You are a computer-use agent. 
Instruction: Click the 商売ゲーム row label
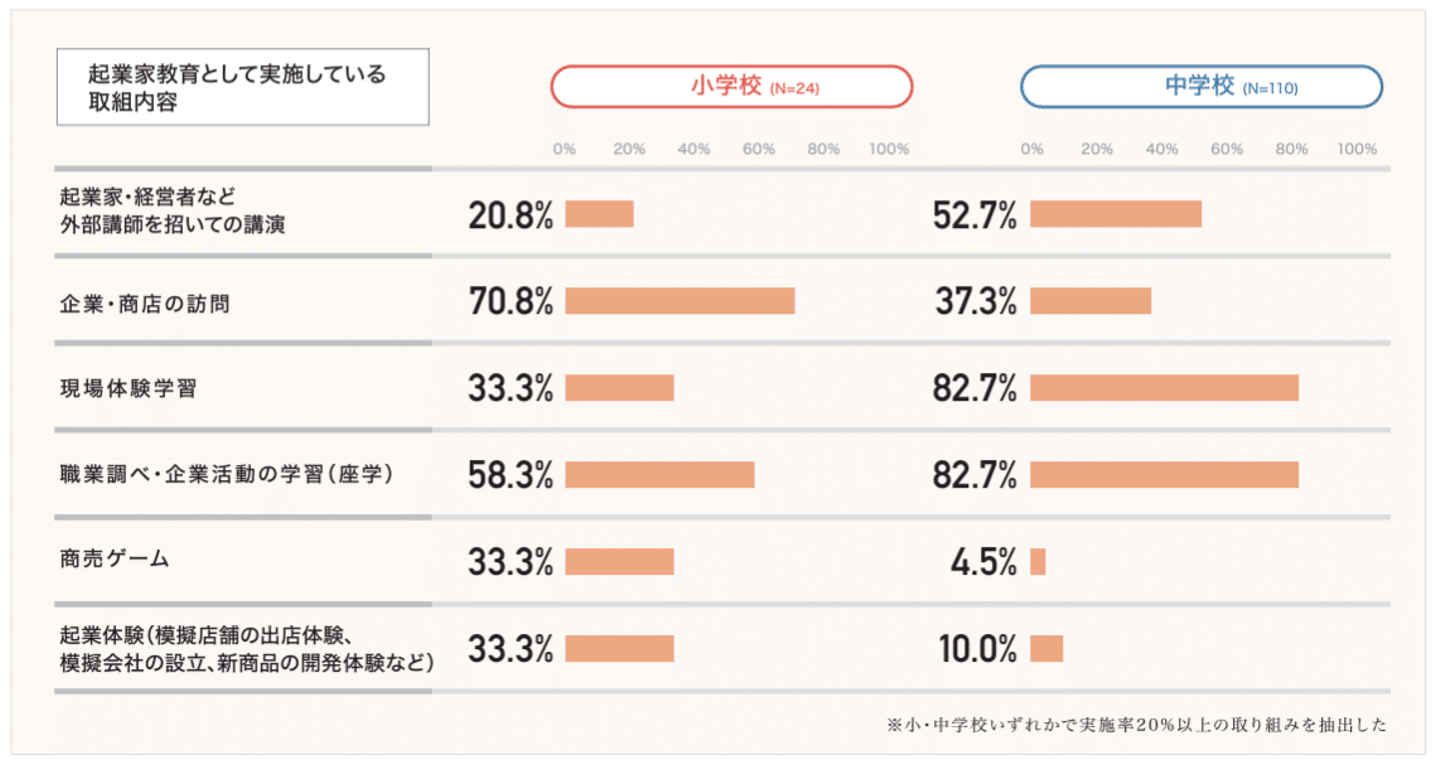click(115, 559)
